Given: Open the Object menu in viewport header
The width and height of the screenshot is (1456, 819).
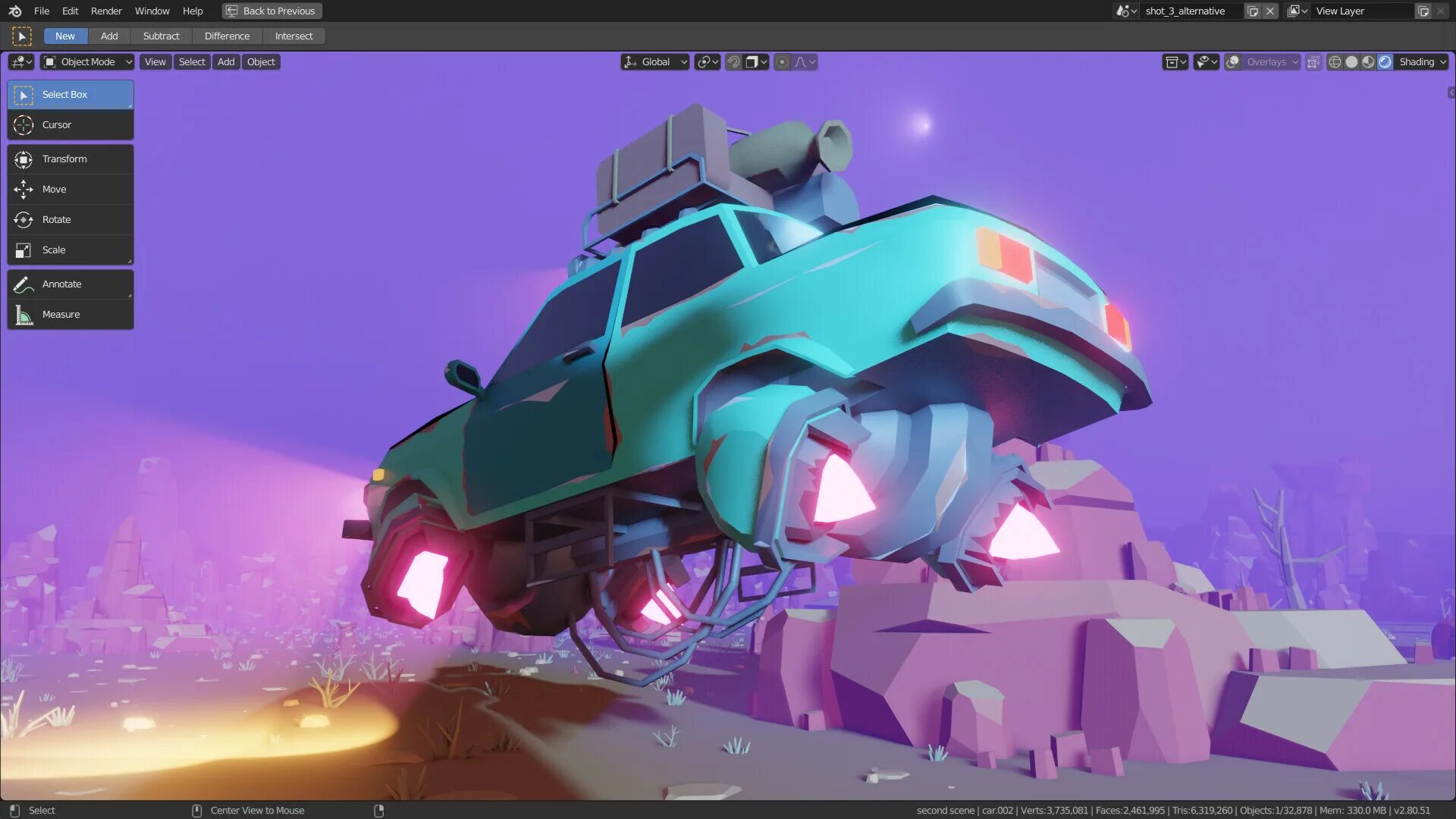Looking at the screenshot, I should point(261,62).
